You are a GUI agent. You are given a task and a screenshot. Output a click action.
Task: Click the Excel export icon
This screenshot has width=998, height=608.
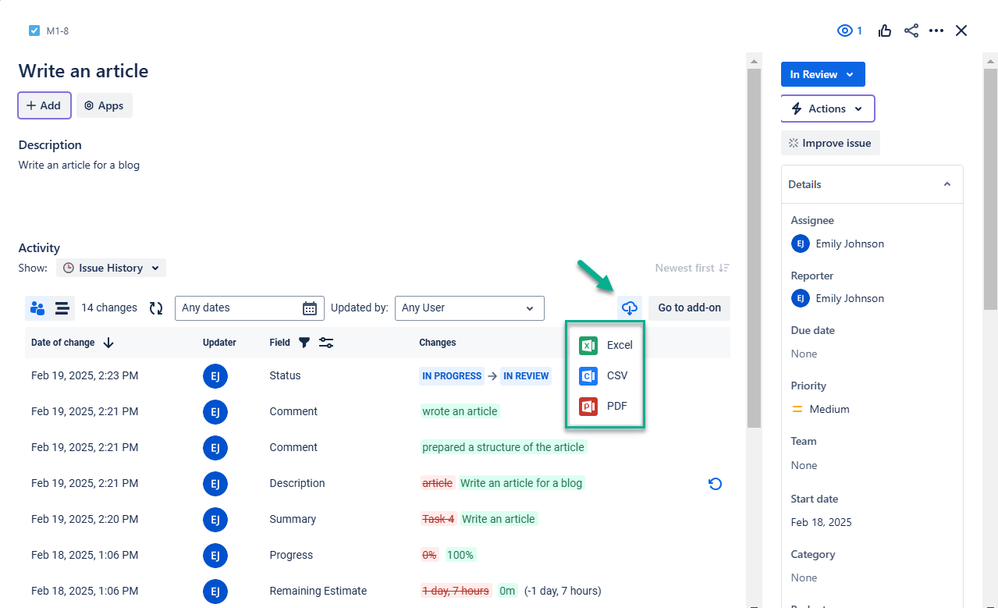[x=587, y=345]
